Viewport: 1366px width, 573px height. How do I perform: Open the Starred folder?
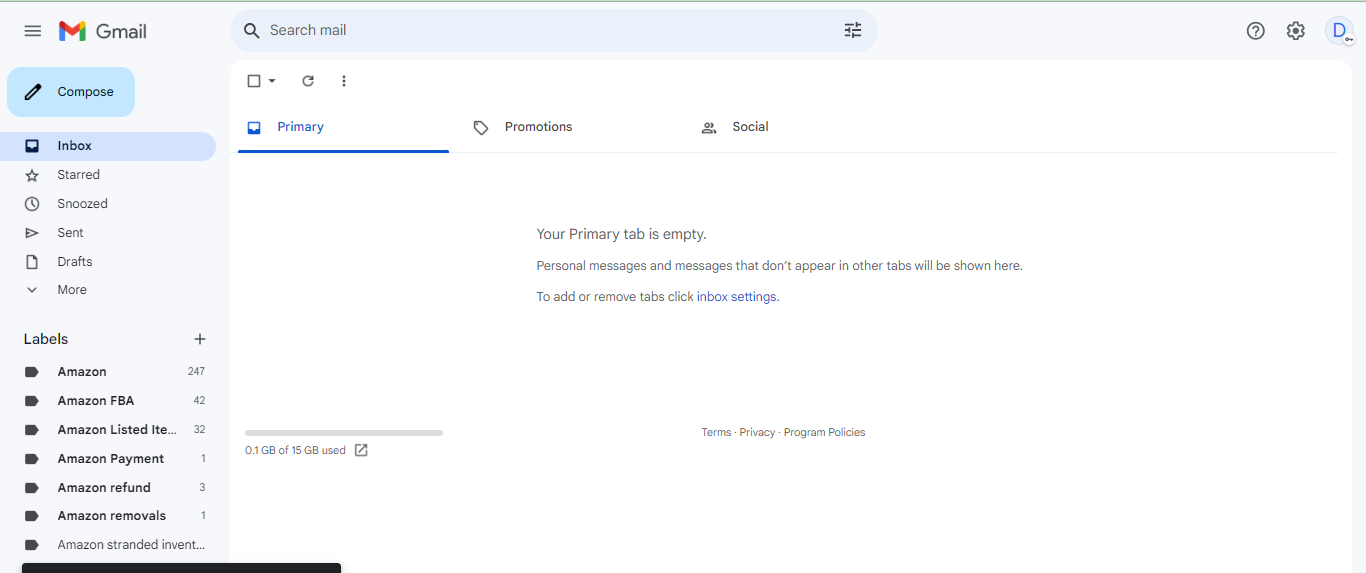pos(108,175)
